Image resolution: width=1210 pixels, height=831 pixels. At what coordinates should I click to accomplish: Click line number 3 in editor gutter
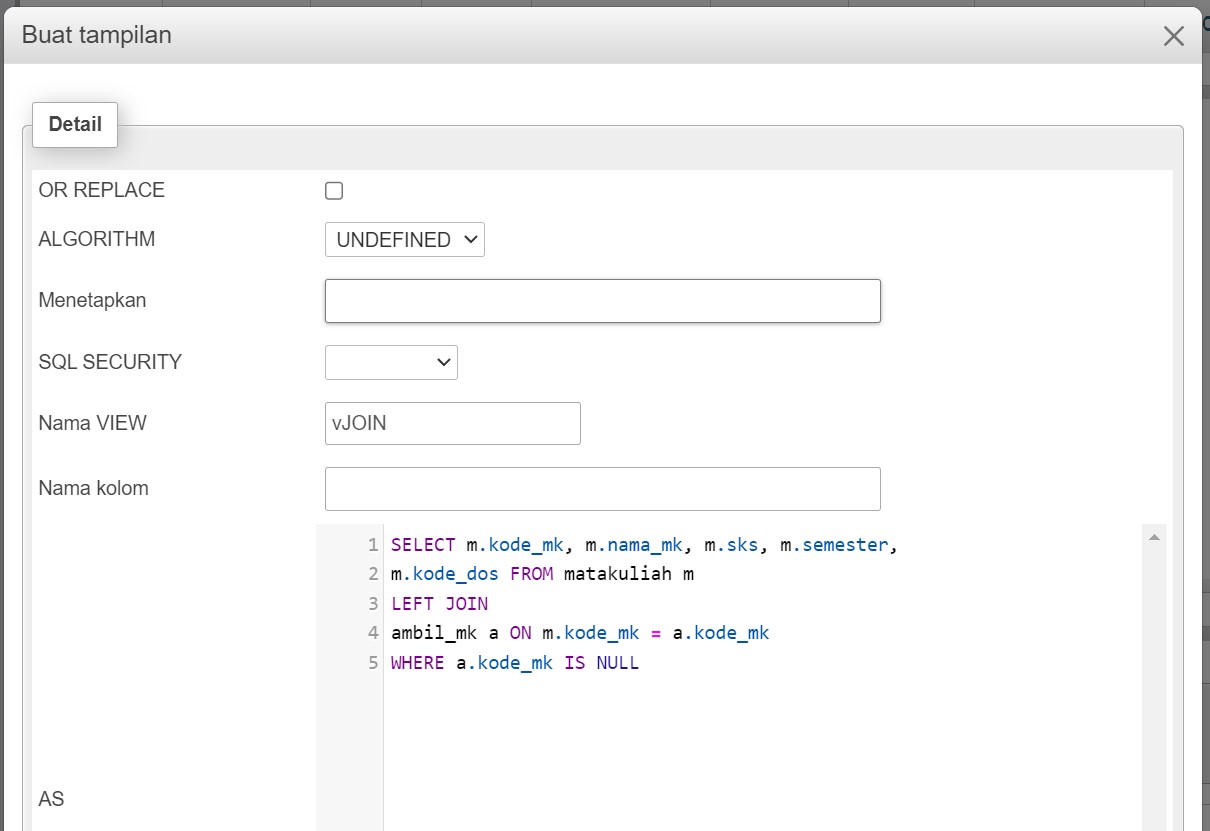(x=373, y=604)
